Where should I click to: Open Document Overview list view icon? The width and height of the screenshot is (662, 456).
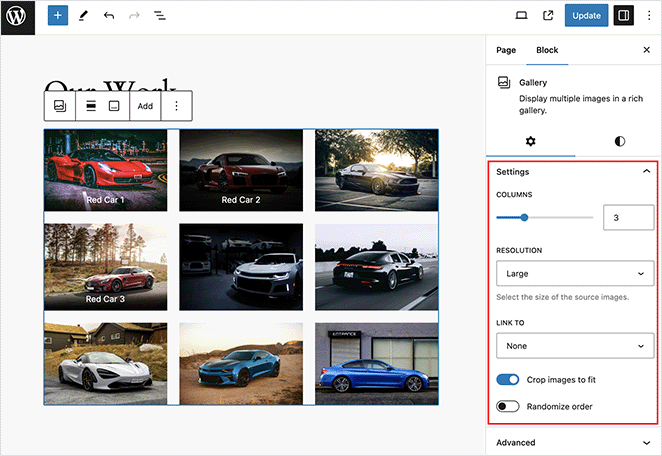pos(160,16)
